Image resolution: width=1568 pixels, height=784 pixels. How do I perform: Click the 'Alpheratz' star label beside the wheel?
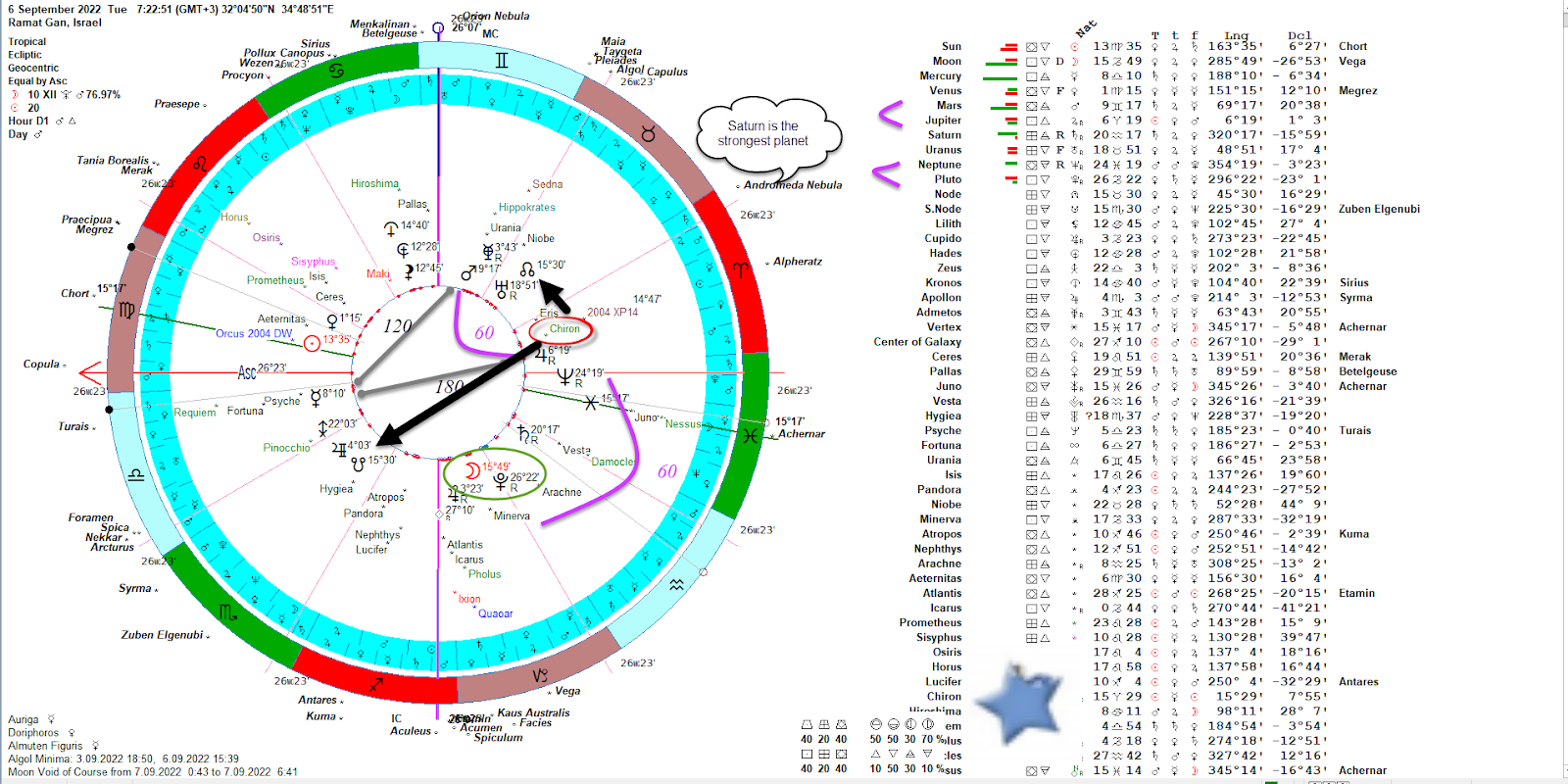tap(798, 262)
